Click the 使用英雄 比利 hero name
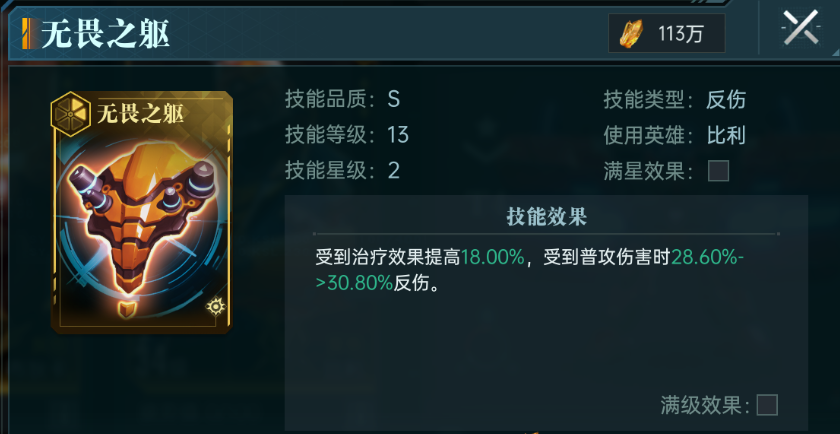 click(x=726, y=136)
